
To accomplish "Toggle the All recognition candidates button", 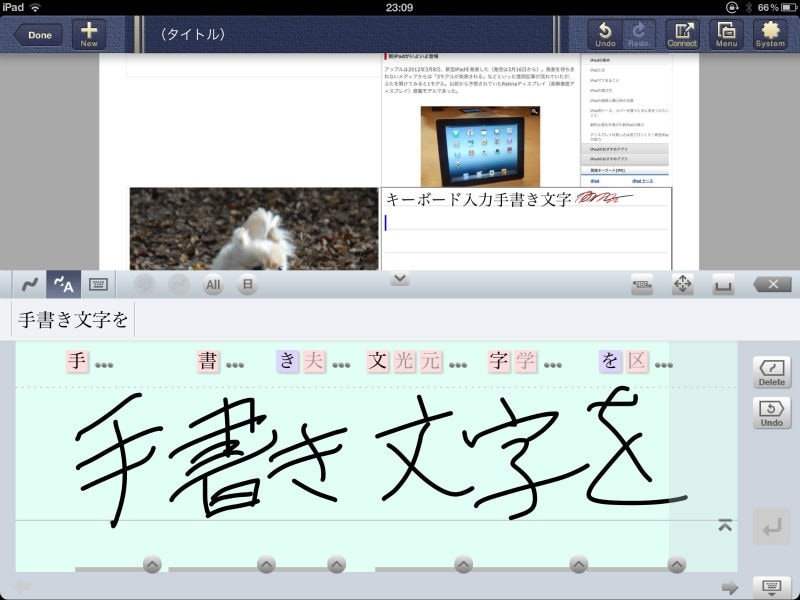I will coord(212,285).
